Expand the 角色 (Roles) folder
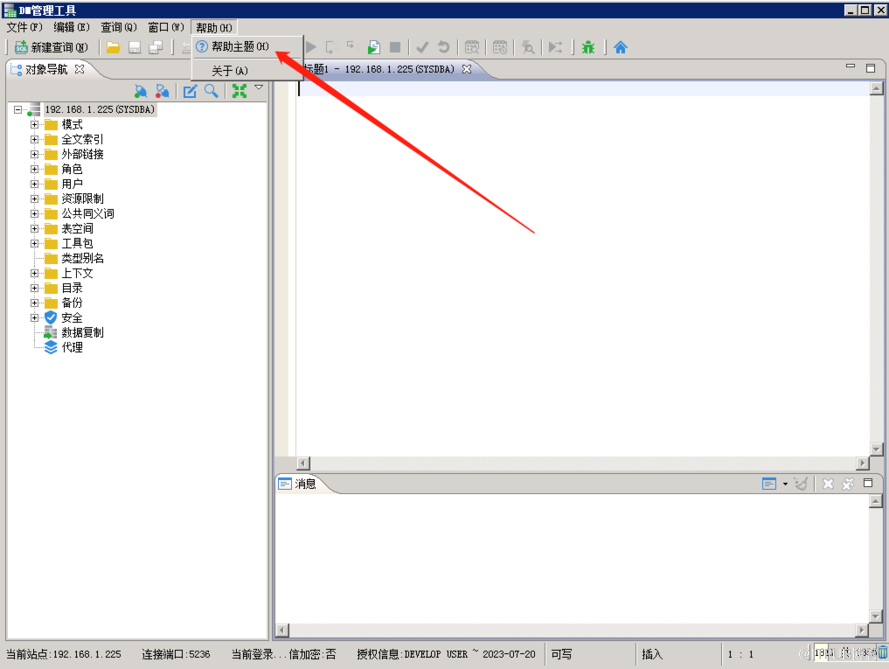 click(35, 169)
